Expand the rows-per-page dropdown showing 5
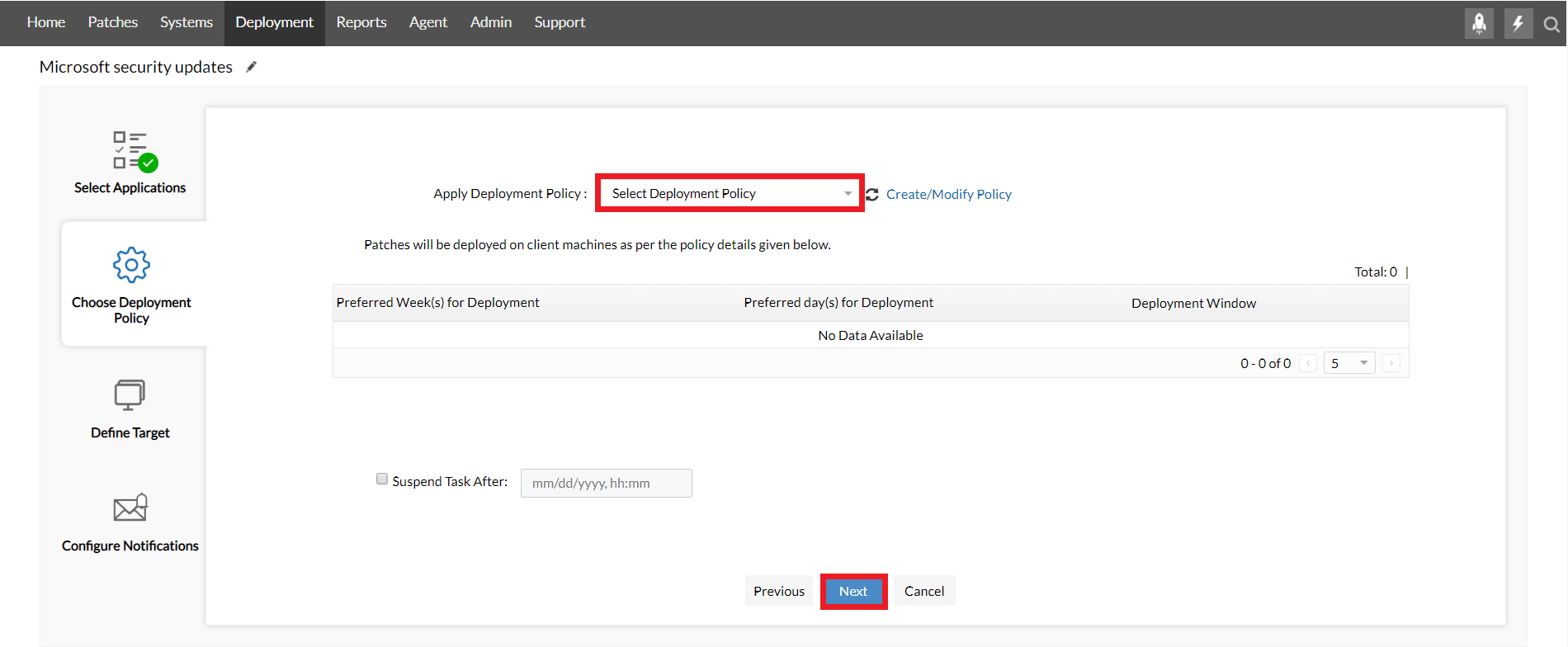 [1348, 363]
